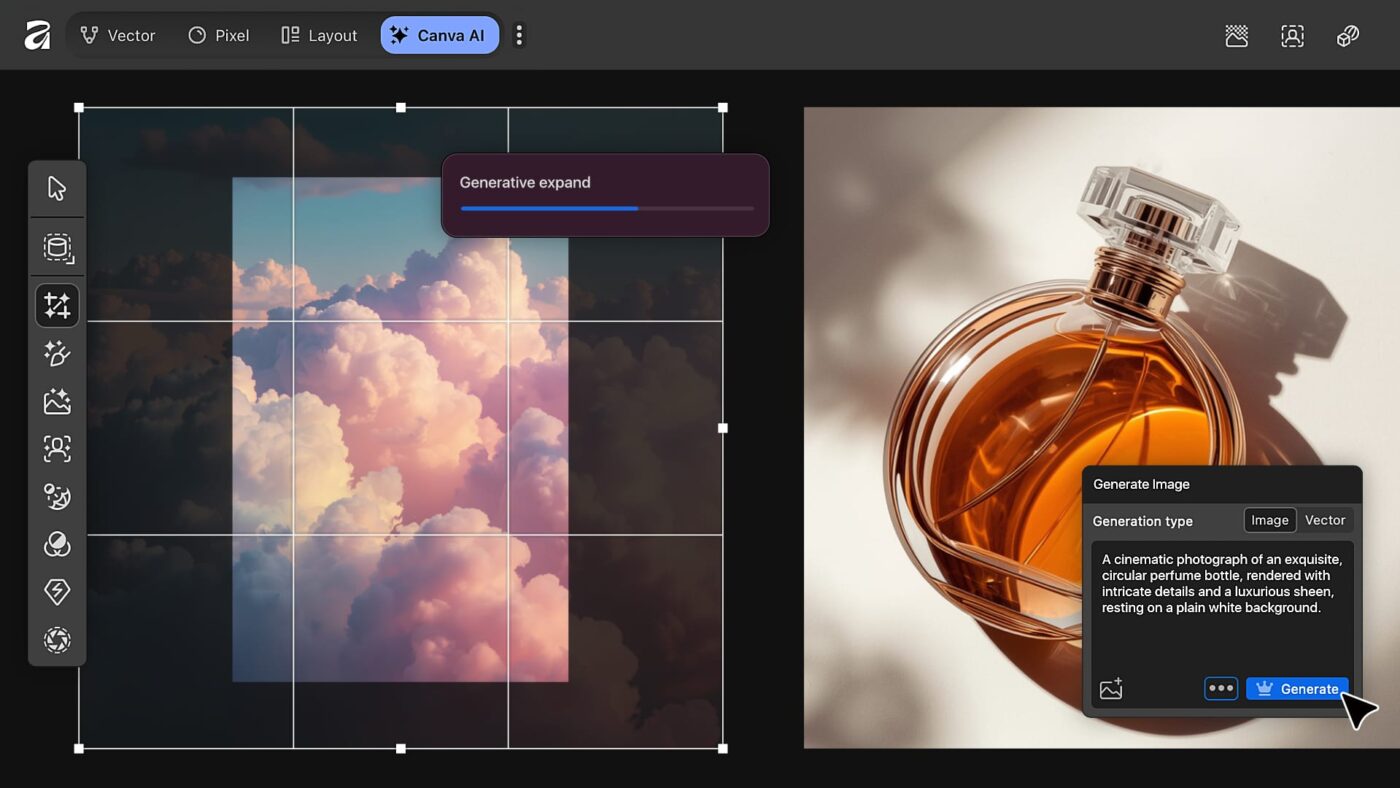Click the active Generative expand sparkle-crop tool
This screenshot has width=1400, height=788.
click(57, 306)
